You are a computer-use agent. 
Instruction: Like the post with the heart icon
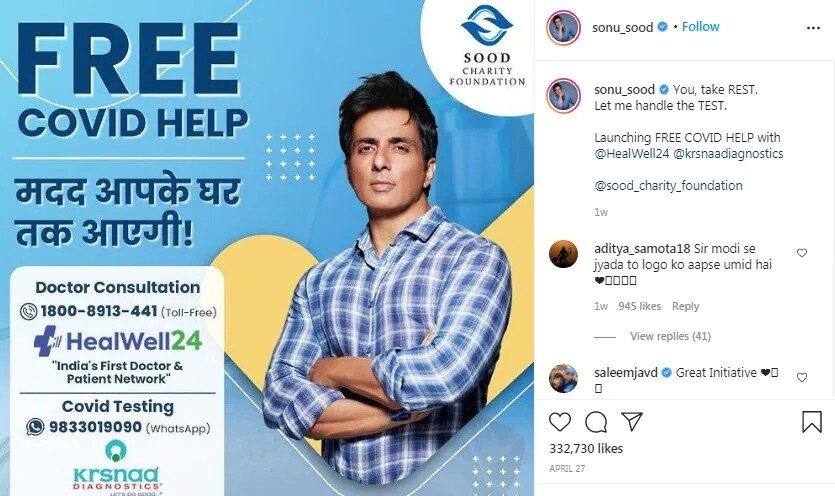(x=560, y=422)
